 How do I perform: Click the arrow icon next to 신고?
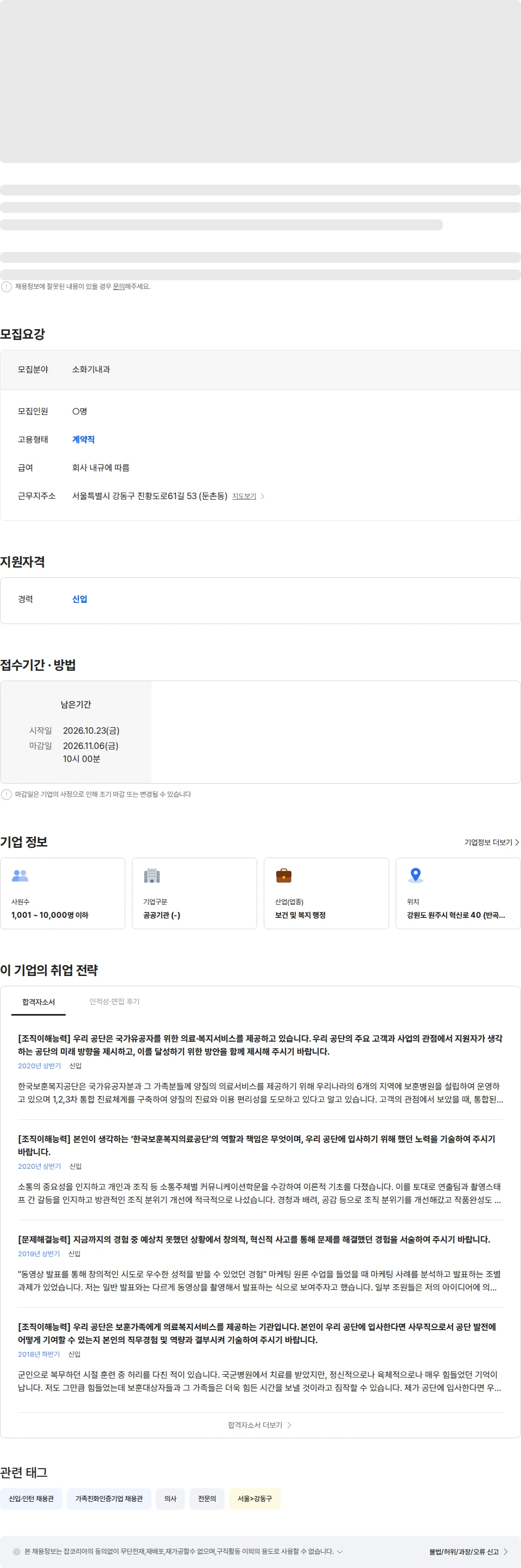(506, 1552)
